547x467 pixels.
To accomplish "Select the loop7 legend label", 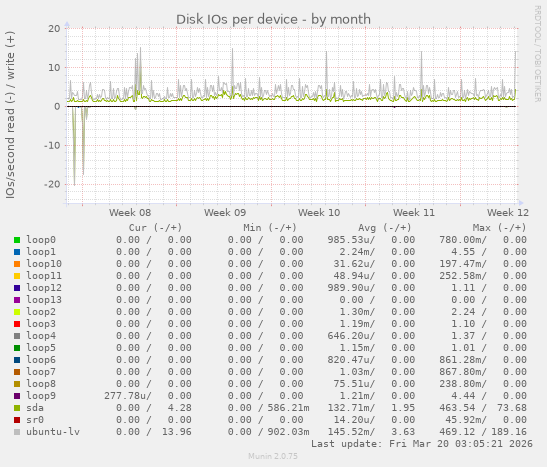I will [41, 372].
